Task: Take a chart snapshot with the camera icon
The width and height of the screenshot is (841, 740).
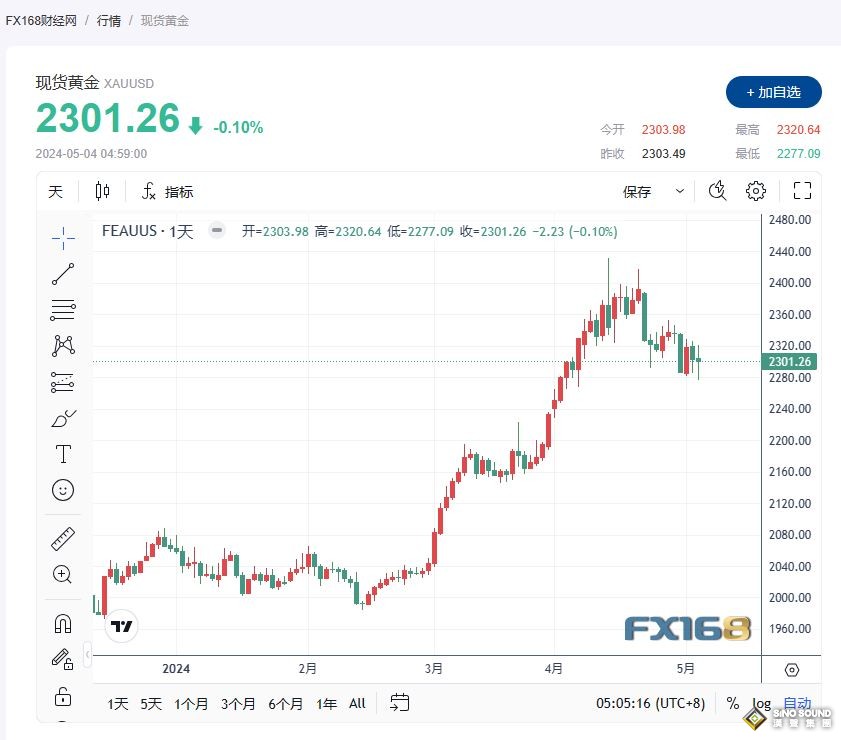Action: (x=717, y=190)
